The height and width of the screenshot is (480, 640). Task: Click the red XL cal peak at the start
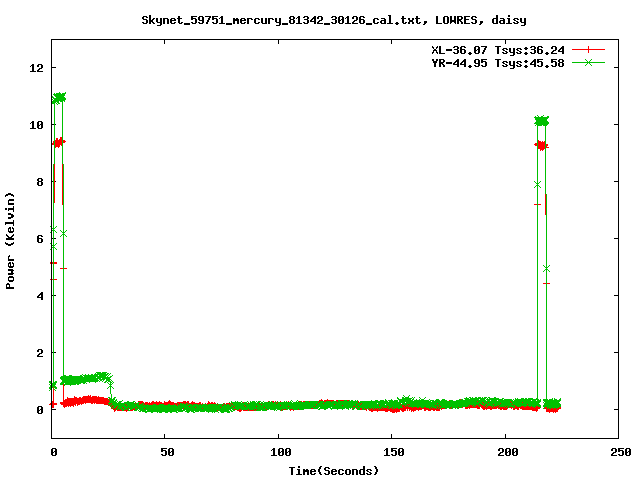[58, 142]
